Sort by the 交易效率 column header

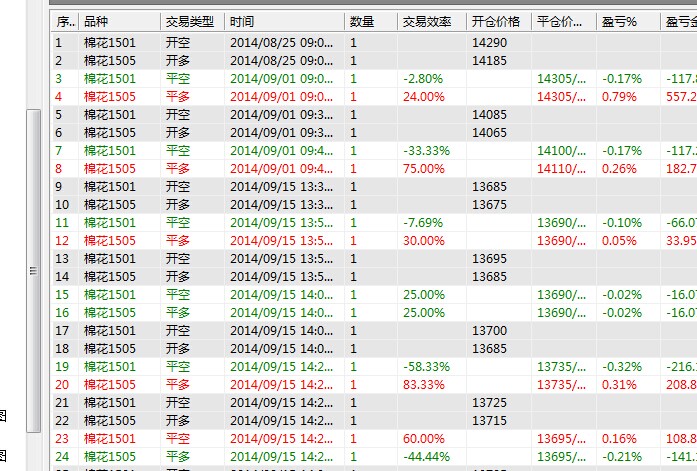pyautogui.click(x=432, y=21)
